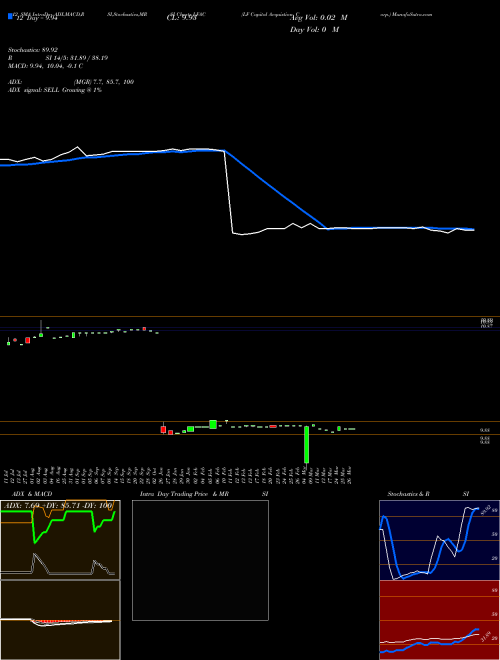Click the blue 12-day SMA legend square
The image size is (500, 660).
tap(10, 17)
